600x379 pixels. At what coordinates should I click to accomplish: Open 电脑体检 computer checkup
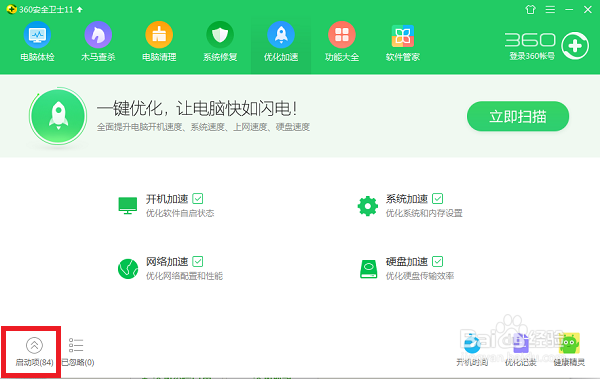[x=37, y=42]
